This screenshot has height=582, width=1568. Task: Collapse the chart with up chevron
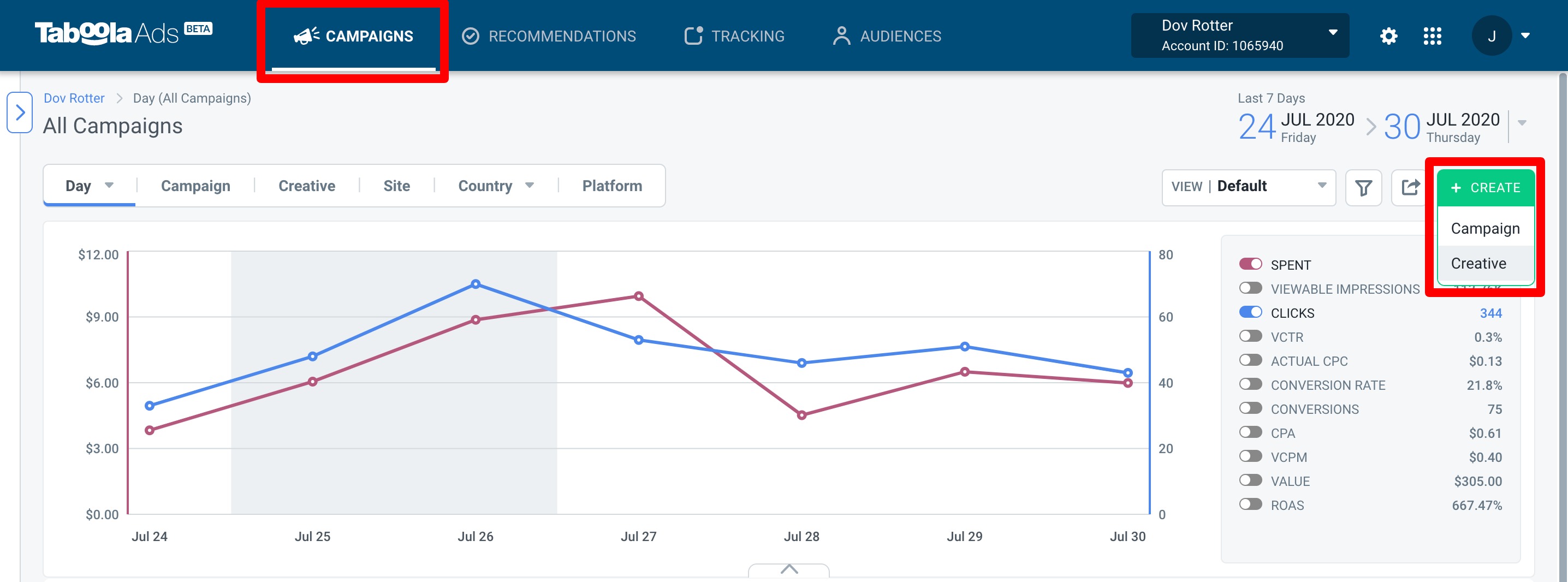click(x=789, y=569)
